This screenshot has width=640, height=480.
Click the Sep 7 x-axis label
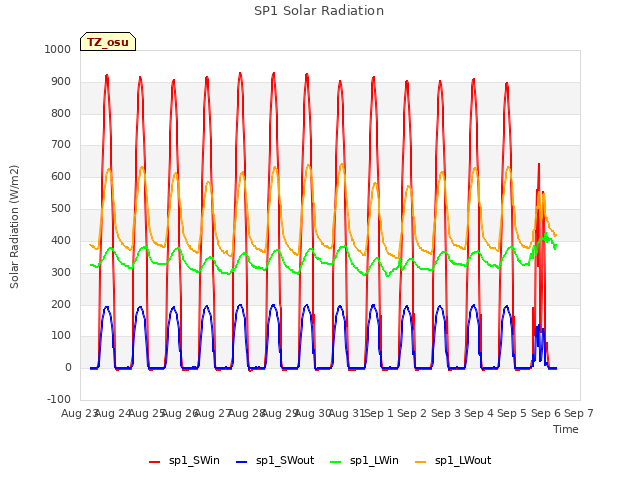pyautogui.click(x=579, y=413)
